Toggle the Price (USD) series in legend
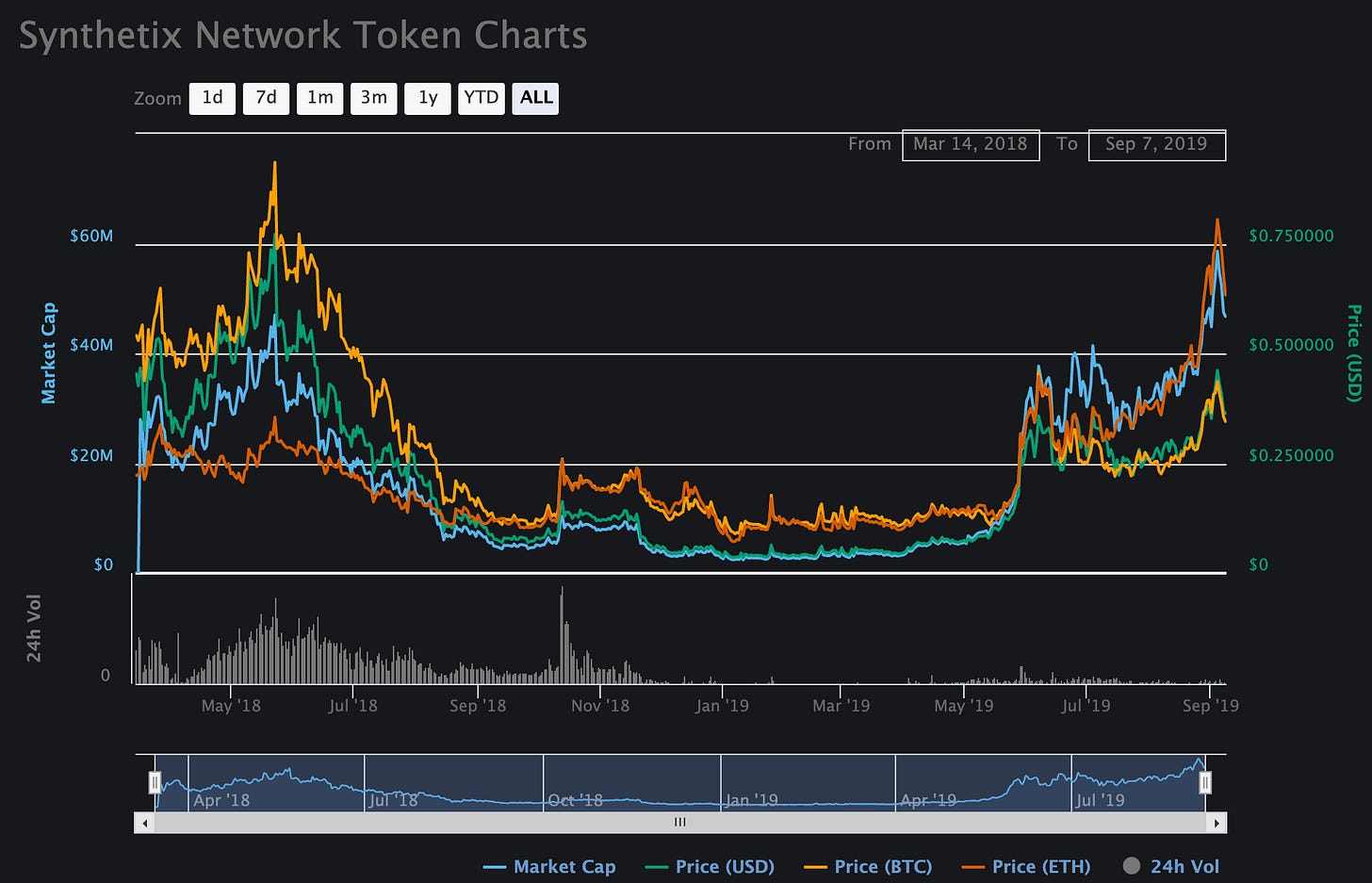The height and width of the screenshot is (883, 1372). [710, 866]
